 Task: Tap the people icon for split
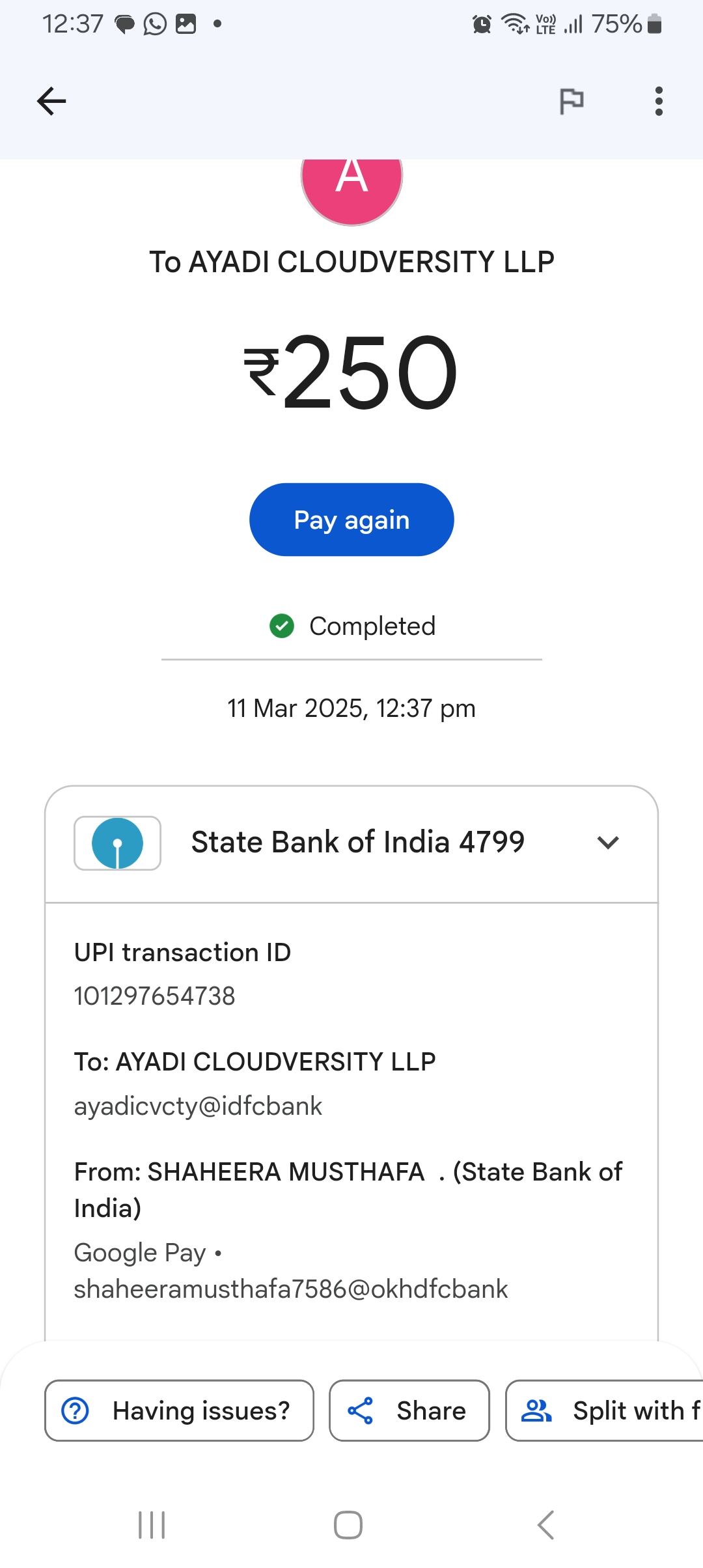(536, 1411)
